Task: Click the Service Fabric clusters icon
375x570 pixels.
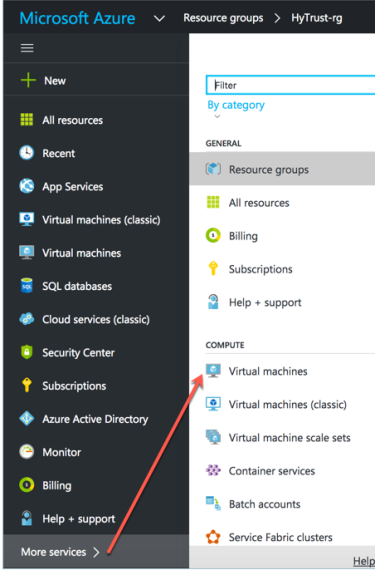Action: [x=213, y=537]
